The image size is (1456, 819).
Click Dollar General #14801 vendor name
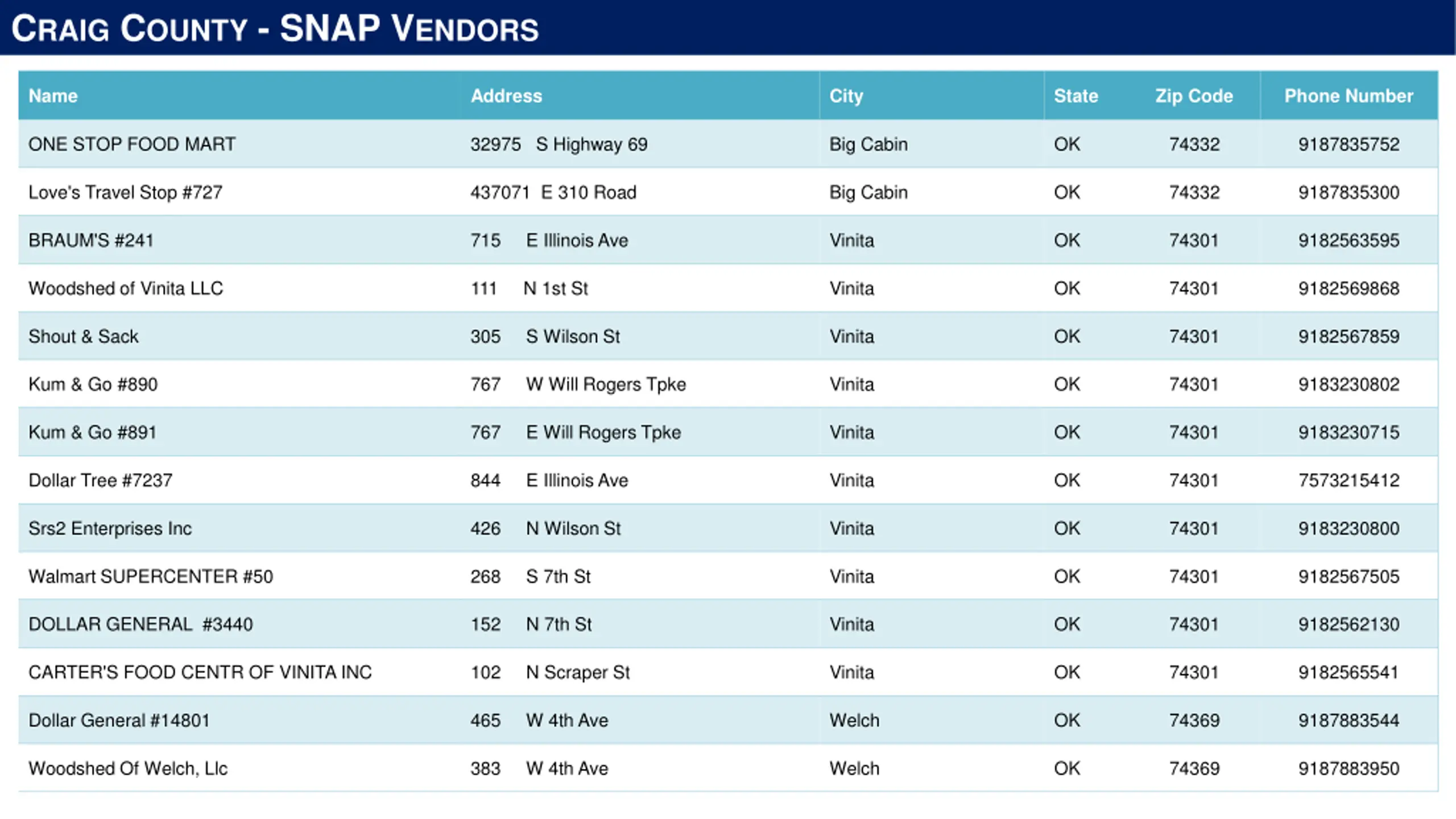point(119,721)
